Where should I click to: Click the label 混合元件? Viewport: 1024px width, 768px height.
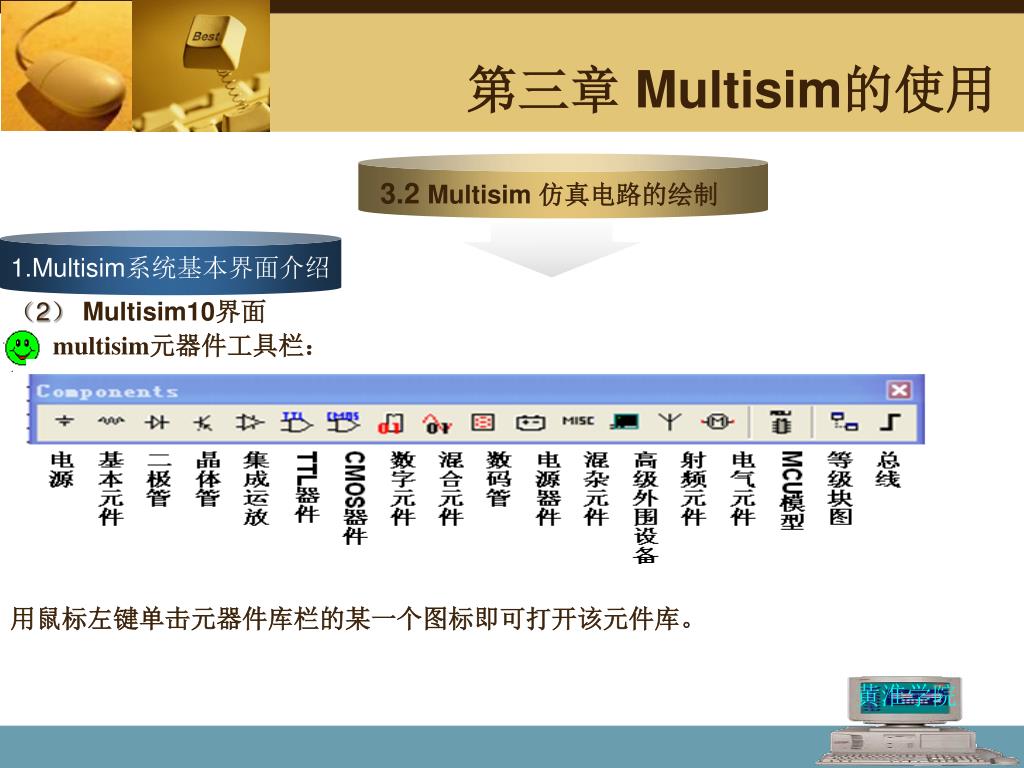coord(451,488)
